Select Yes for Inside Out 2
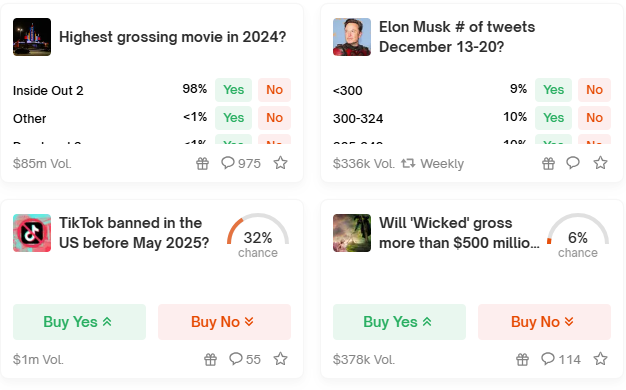The height and width of the screenshot is (390, 626). click(234, 90)
